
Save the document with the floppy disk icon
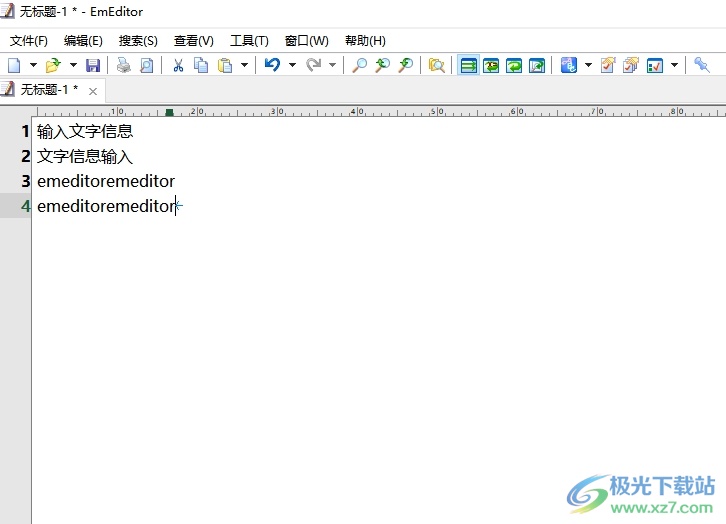93,65
